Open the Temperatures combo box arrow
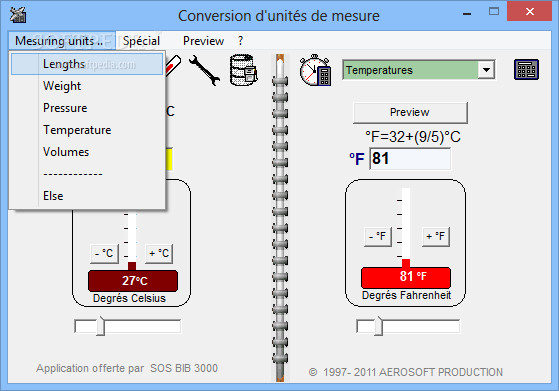Viewport: 559px width, 391px height. [x=486, y=70]
